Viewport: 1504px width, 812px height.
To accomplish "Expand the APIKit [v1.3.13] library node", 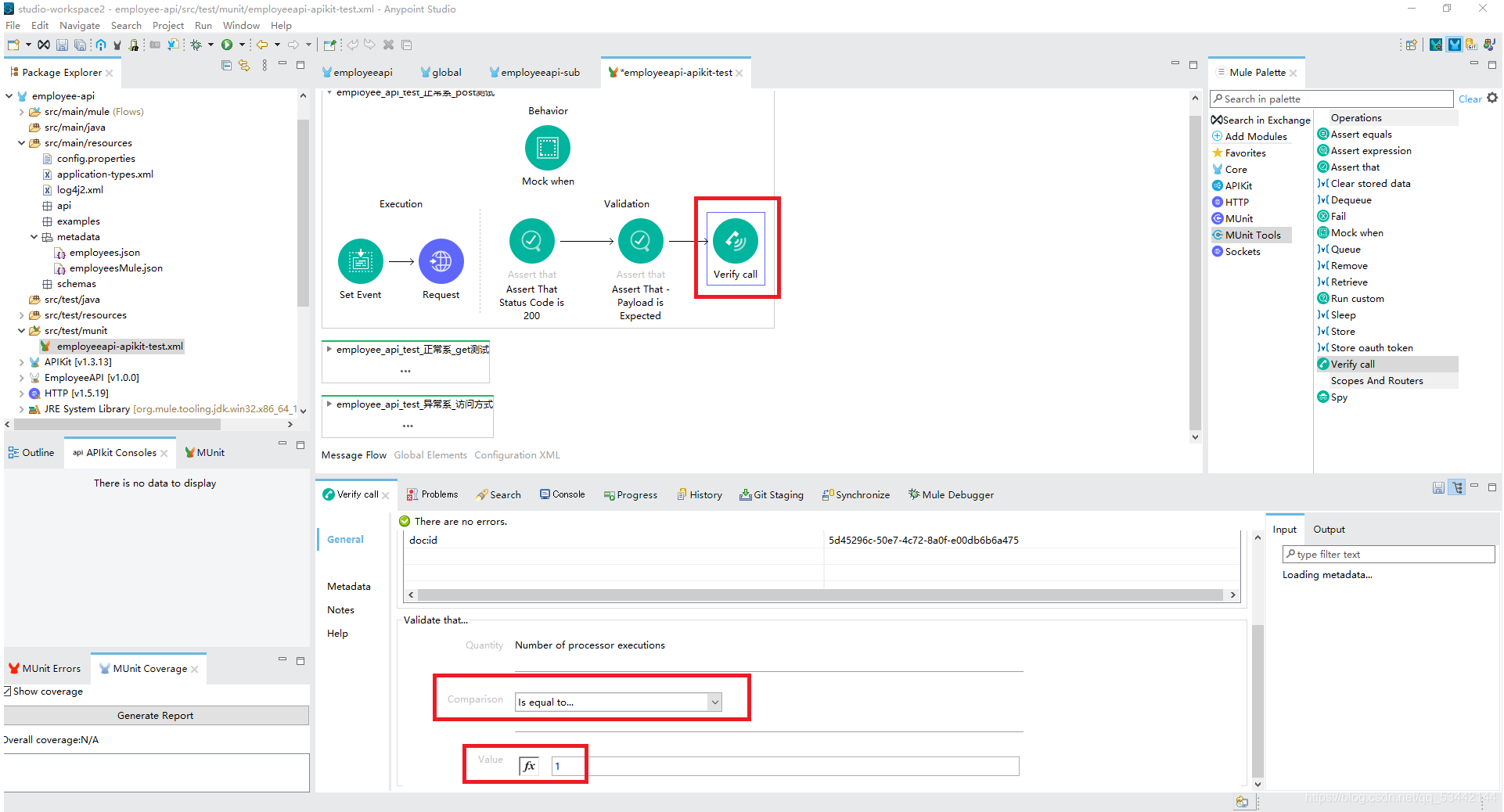I will [21, 362].
